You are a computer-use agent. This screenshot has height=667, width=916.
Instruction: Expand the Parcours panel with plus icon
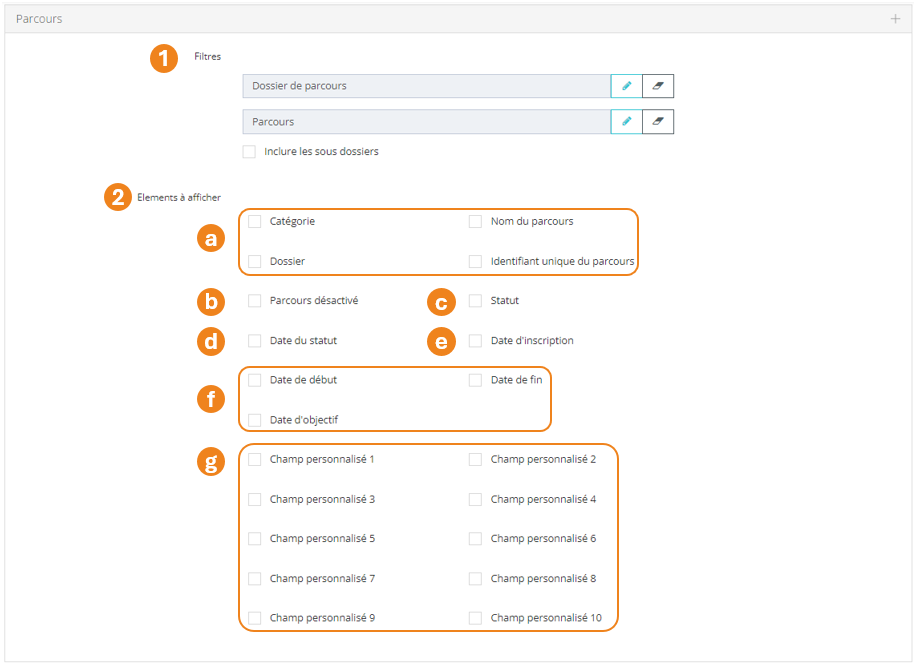point(895,19)
